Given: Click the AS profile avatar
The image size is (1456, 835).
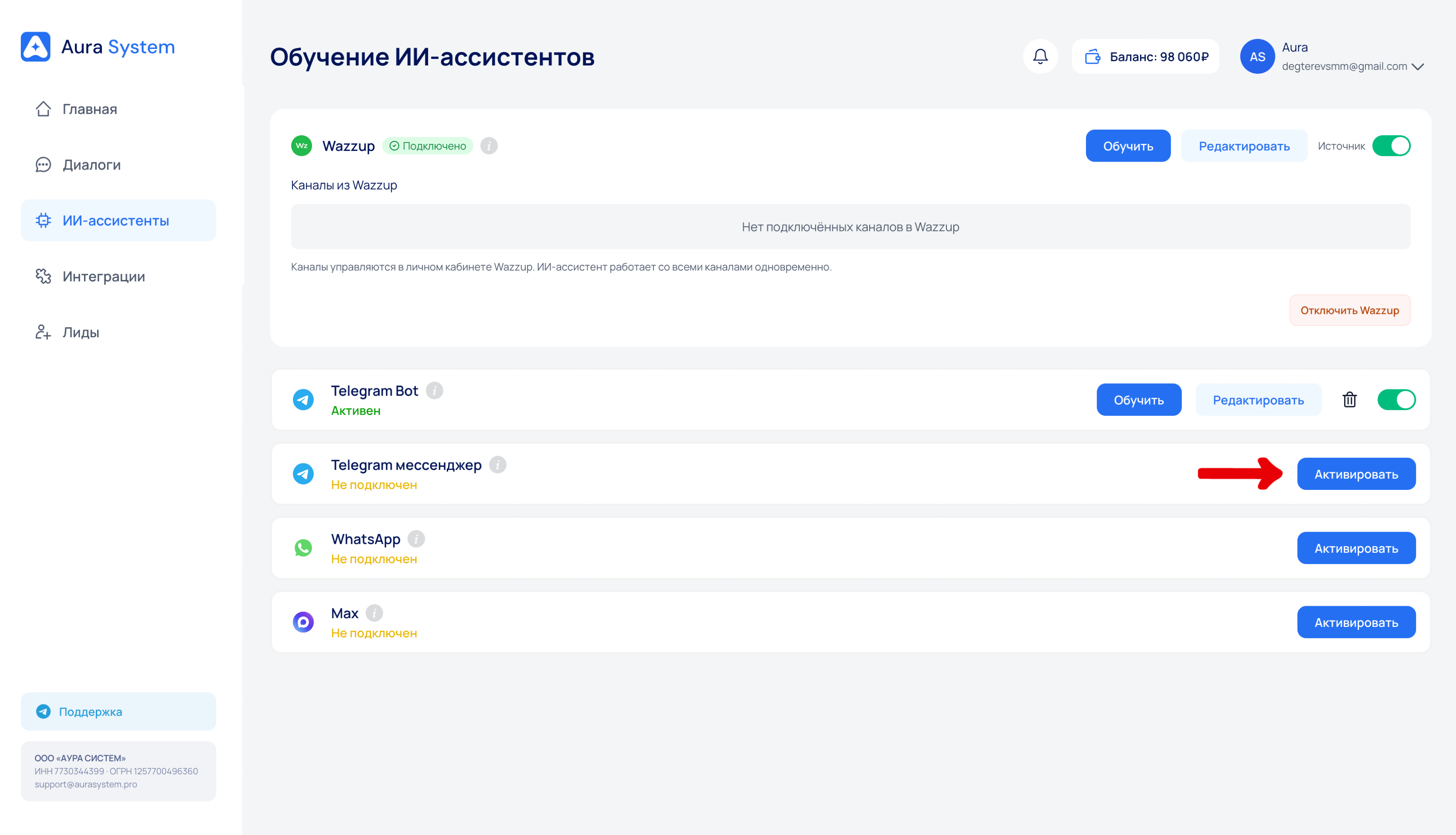Looking at the screenshot, I should point(1257,56).
